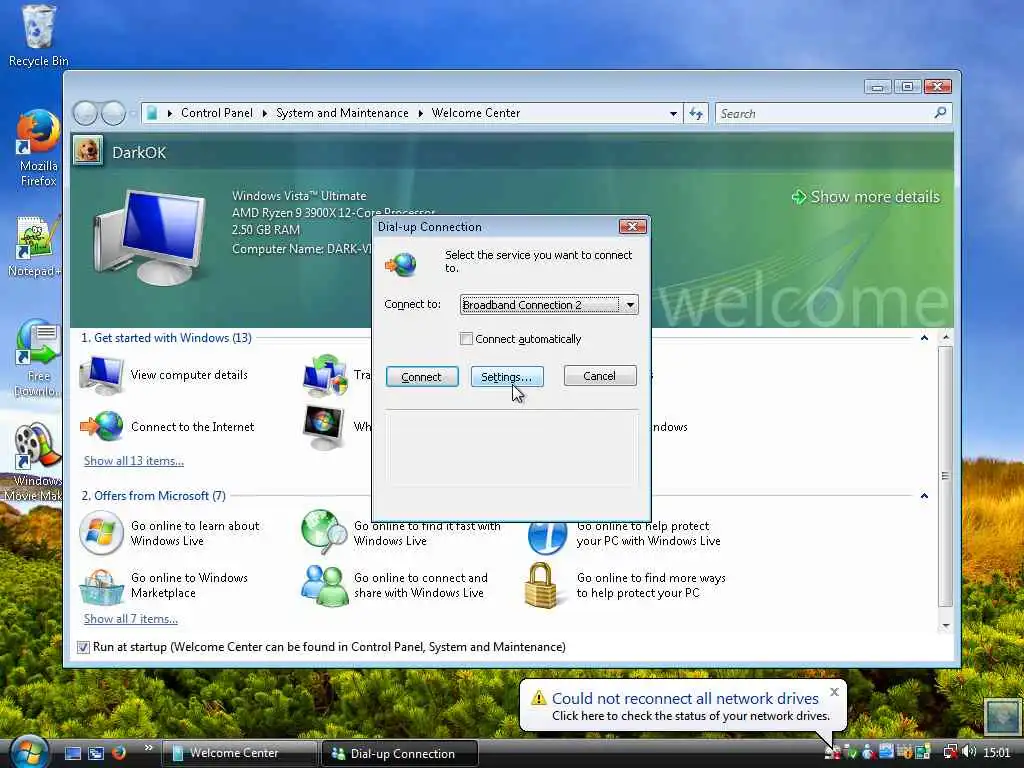Click Switch between windows Quick Launch icon
1024x768 pixels.
96,753
